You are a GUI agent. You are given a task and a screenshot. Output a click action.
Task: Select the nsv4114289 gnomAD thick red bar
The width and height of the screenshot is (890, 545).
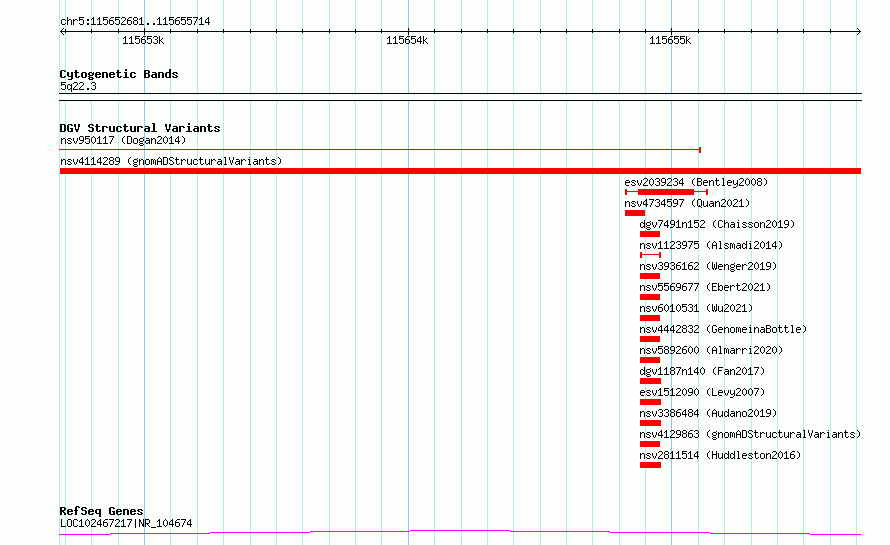point(460,171)
